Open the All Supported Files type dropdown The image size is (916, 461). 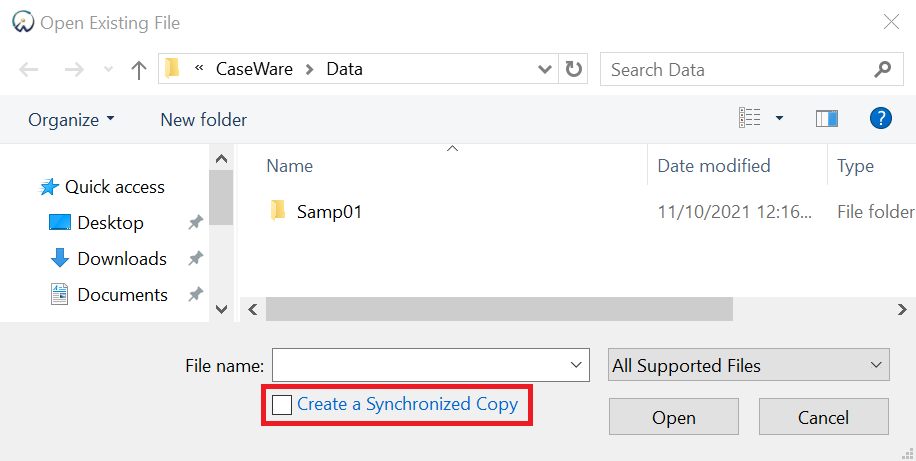(x=749, y=365)
